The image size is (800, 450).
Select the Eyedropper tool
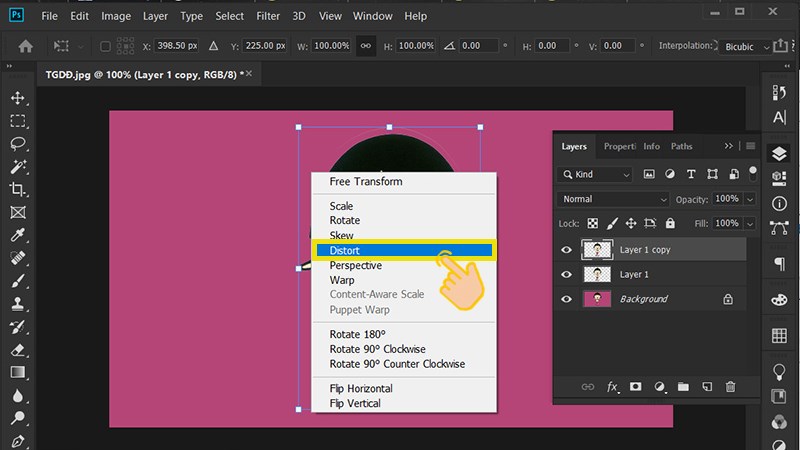tap(17, 236)
